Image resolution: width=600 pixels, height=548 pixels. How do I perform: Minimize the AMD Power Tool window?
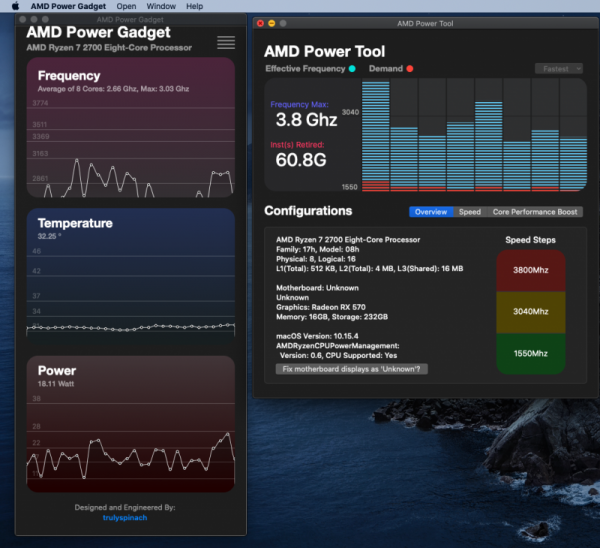point(272,23)
